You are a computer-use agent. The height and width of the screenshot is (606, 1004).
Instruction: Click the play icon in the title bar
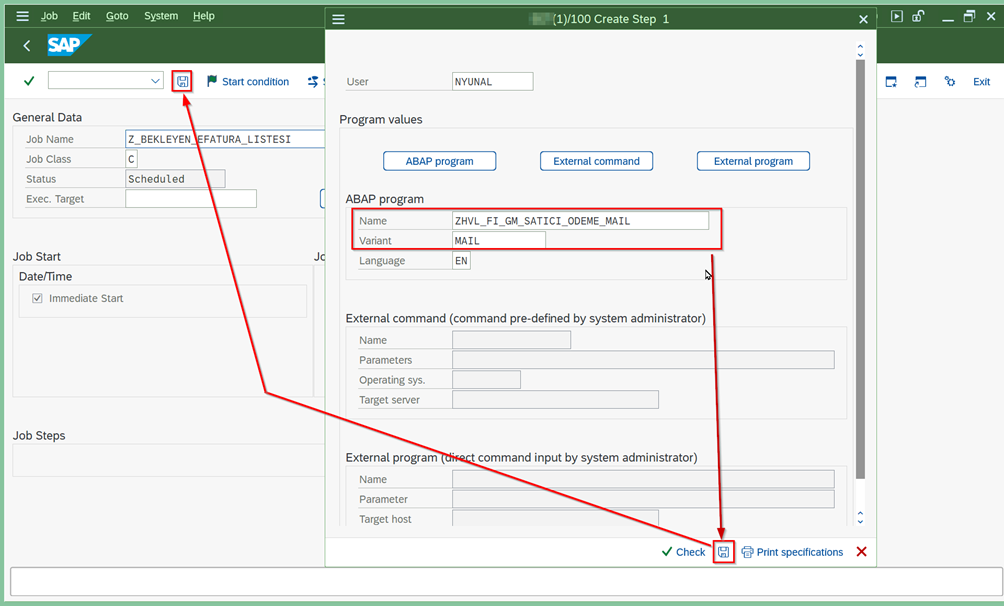[x=897, y=16]
